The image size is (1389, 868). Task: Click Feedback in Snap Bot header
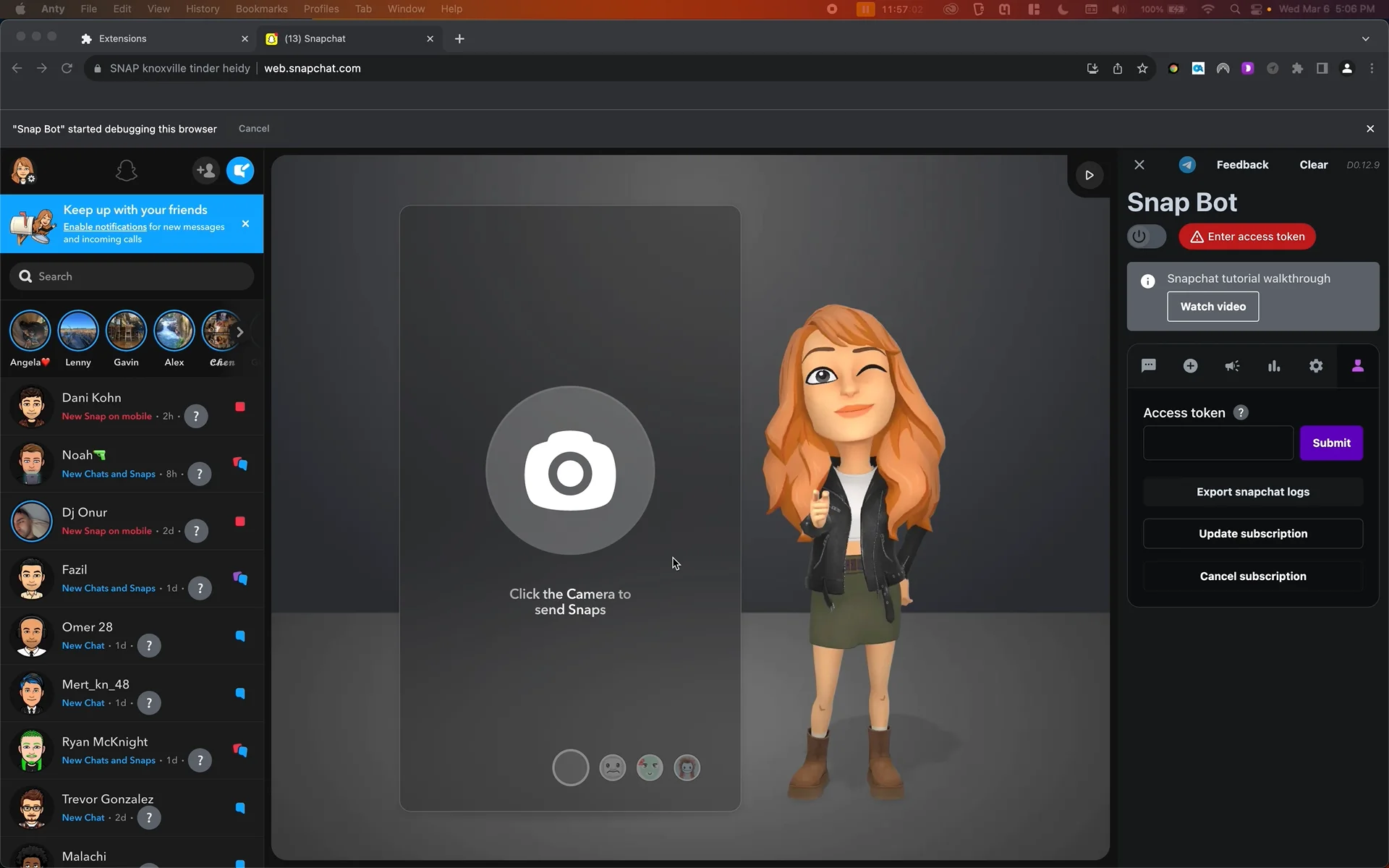point(1242,165)
